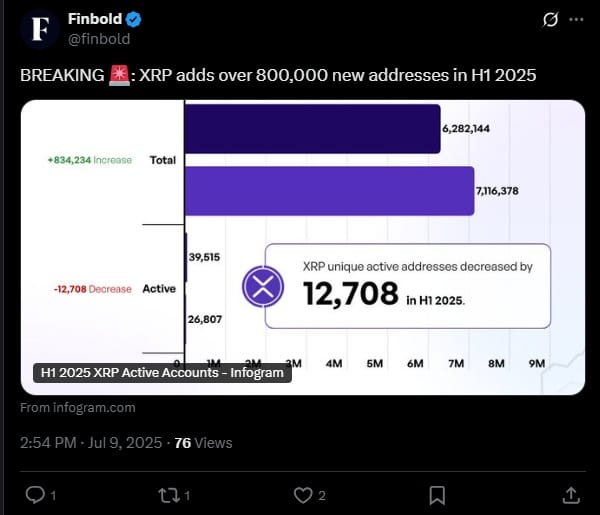Like the post with the heart icon
600x515 pixels.
[303, 494]
